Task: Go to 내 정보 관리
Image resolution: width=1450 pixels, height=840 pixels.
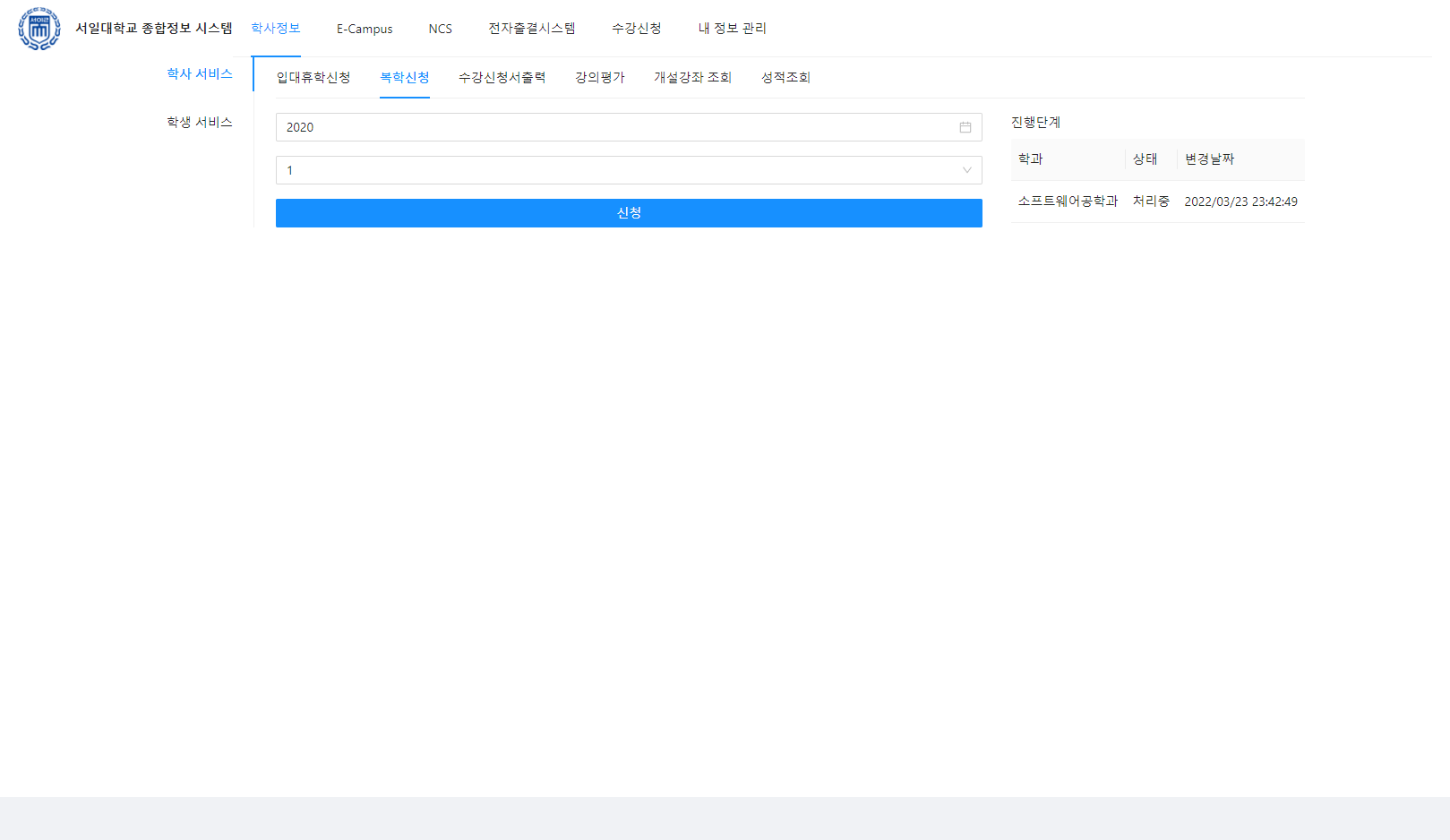Action: (x=731, y=28)
